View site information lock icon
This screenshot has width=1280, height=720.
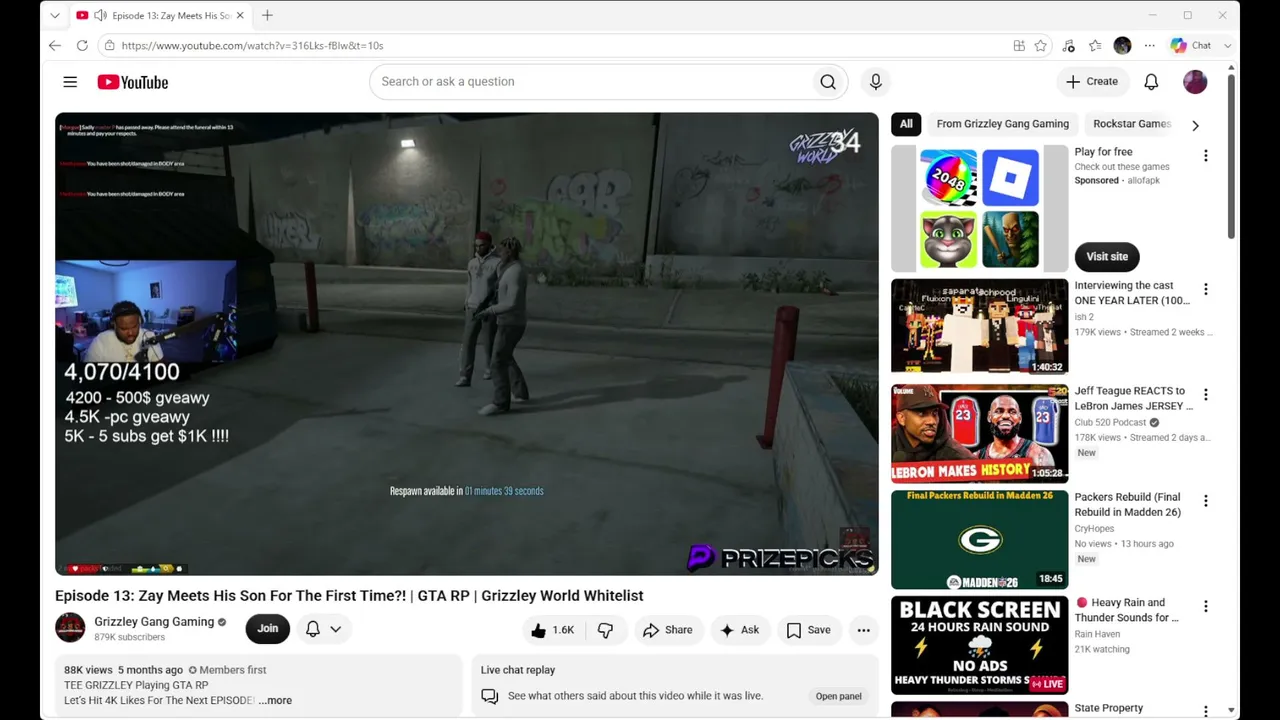[x=109, y=46]
